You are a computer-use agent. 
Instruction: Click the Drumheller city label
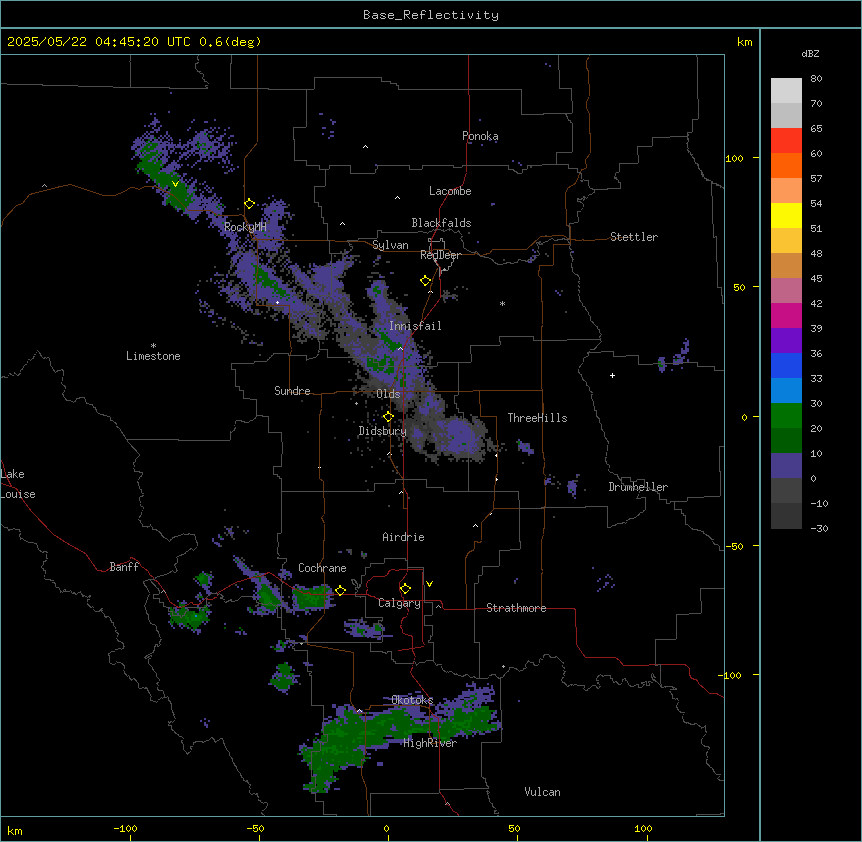638,487
